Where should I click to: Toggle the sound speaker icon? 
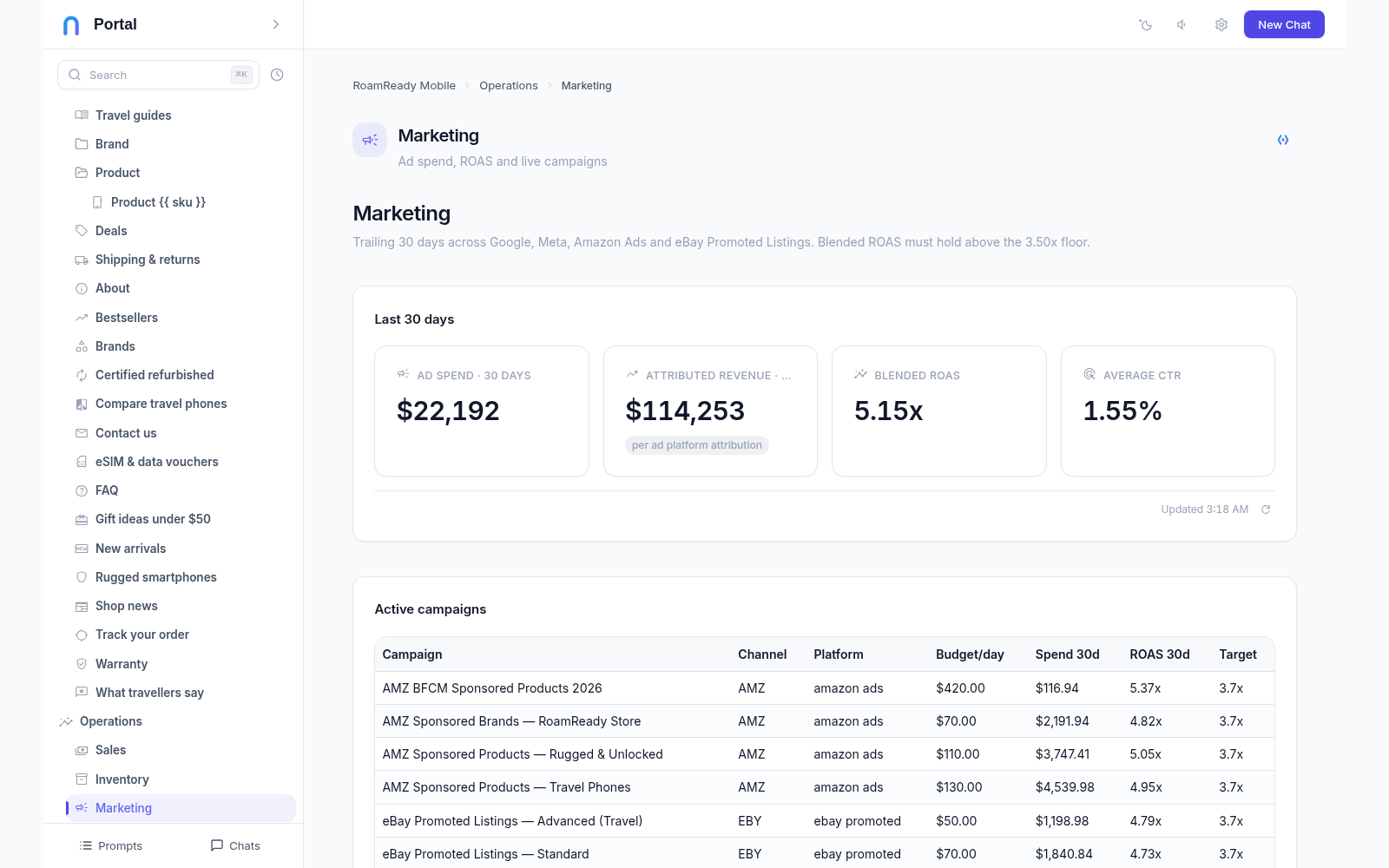(x=1182, y=24)
